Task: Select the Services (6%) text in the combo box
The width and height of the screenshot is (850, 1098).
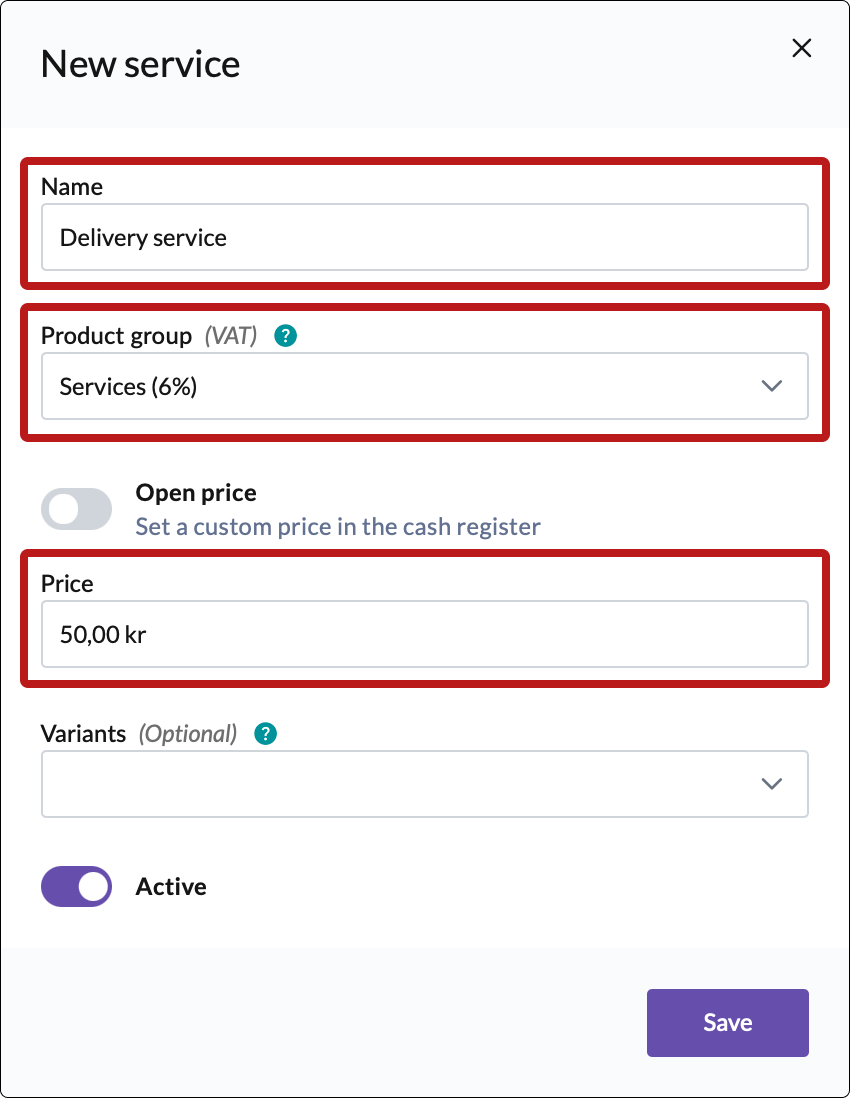Action: click(x=128, y=387)
